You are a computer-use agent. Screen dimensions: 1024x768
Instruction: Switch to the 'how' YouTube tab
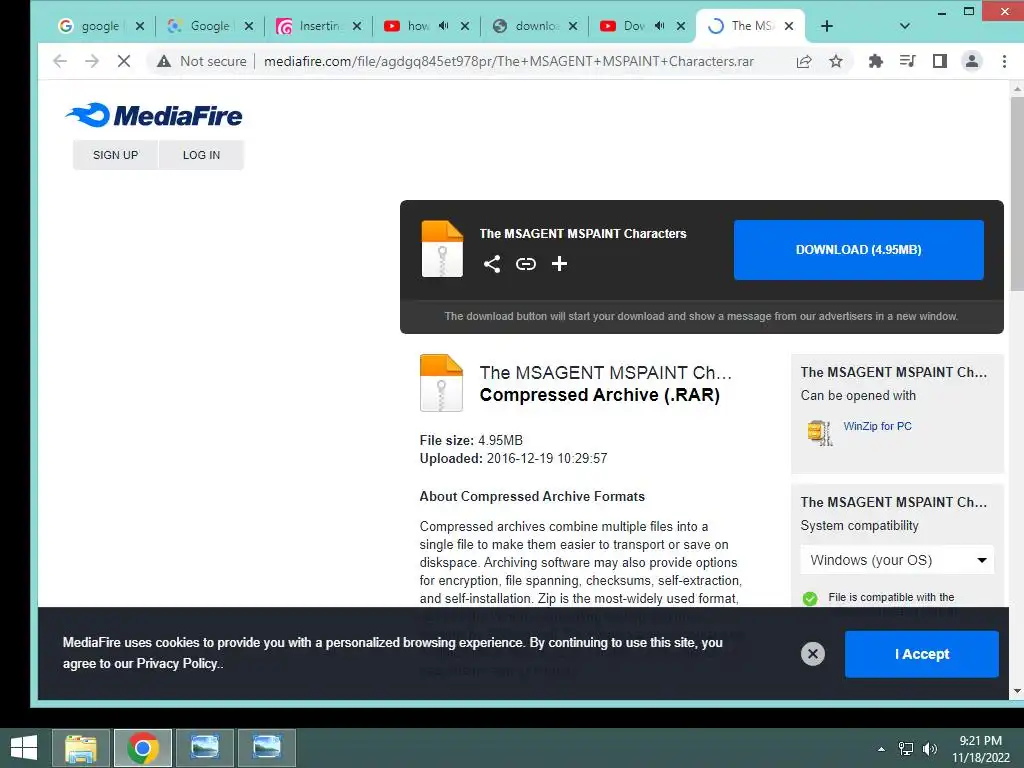point(418,26)
